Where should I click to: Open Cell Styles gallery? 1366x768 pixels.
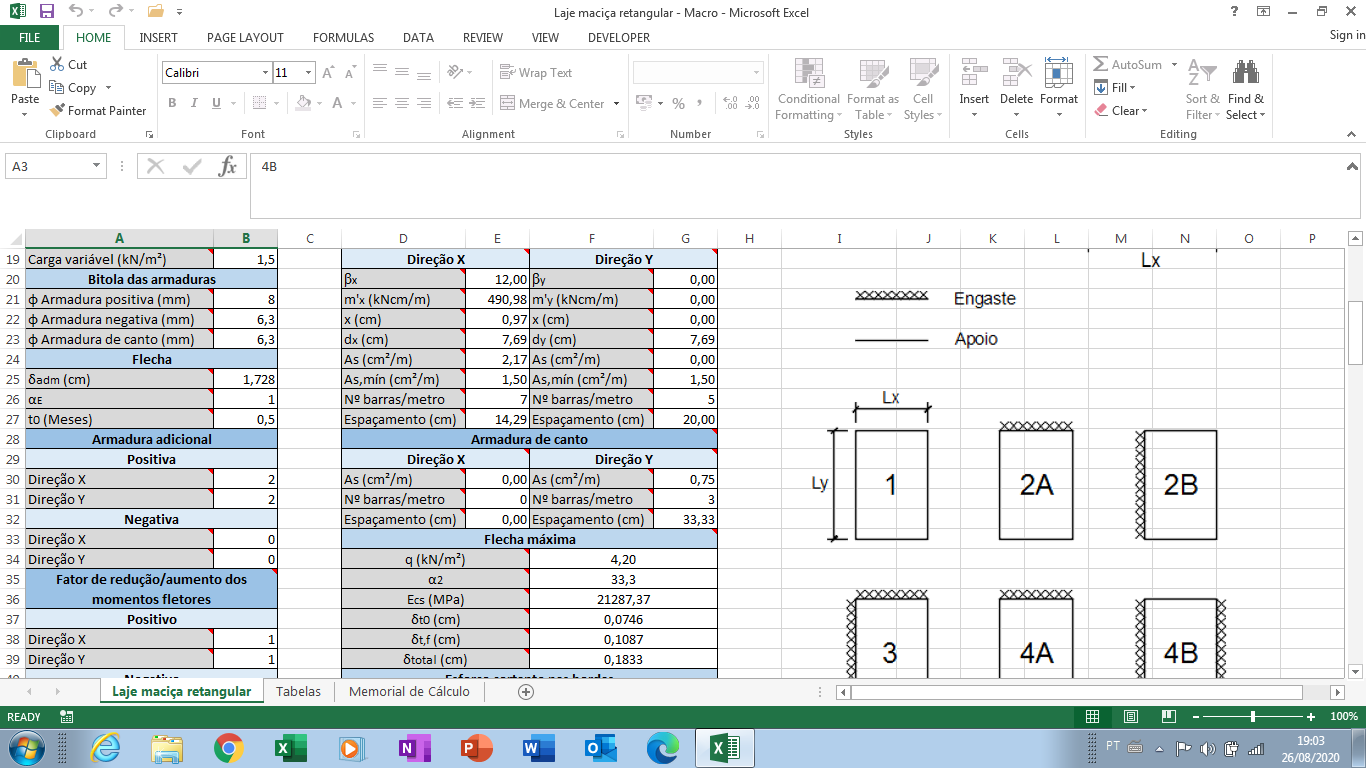pyautogui.click(x=923, y=89)
